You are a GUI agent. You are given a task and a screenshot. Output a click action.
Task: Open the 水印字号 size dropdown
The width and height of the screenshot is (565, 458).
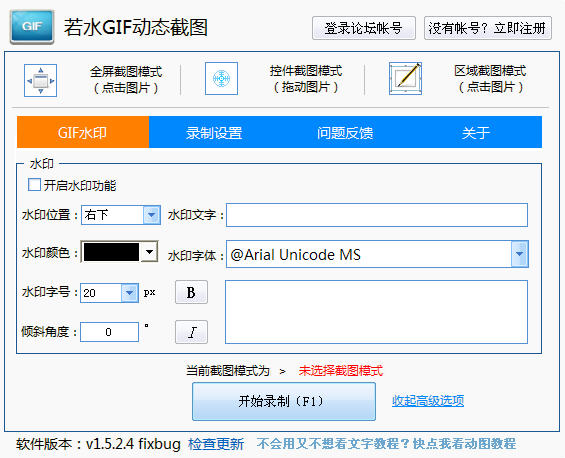tap(129, 293)
